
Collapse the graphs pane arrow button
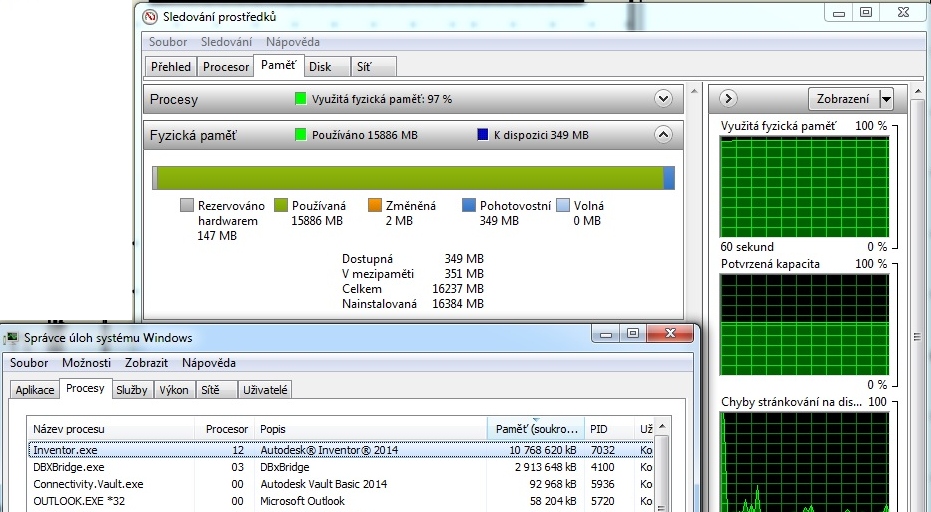coord(728,99)
